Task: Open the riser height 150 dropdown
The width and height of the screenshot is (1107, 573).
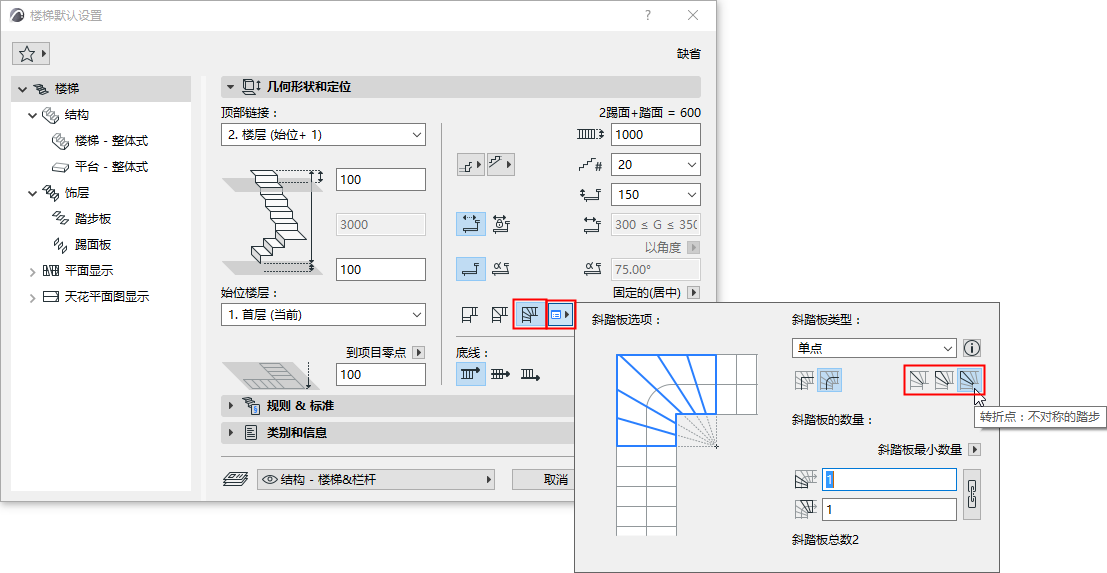Action: click(656, 194)
